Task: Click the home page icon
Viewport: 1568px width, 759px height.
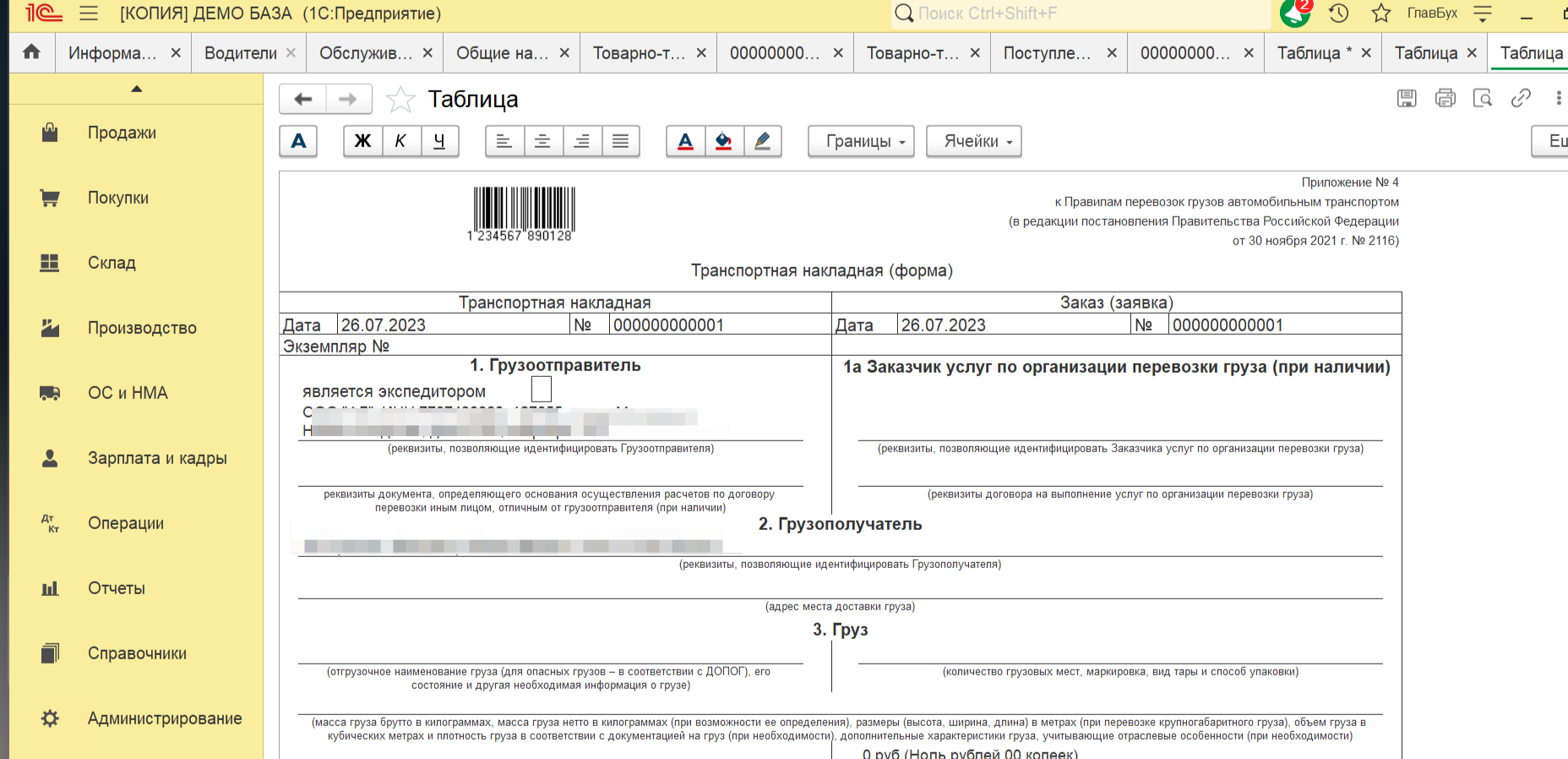Action: click(x=31, y=52)
